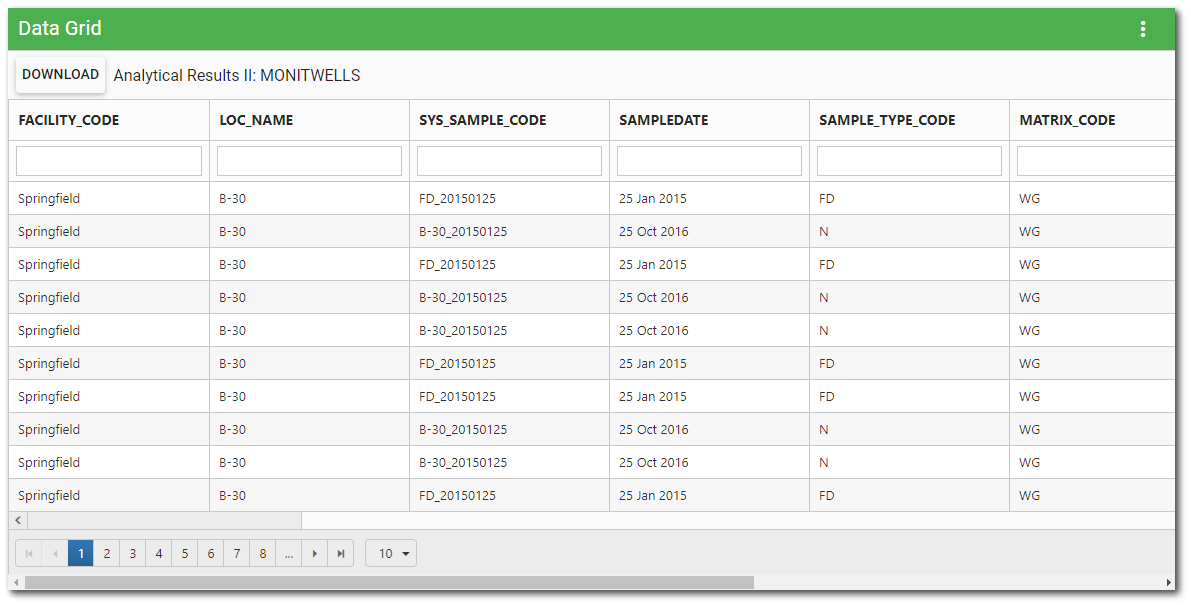The image size is (1191, 606).
Task: Open the Data Grid three-dot options menu
Action: tap(1142, 29)
